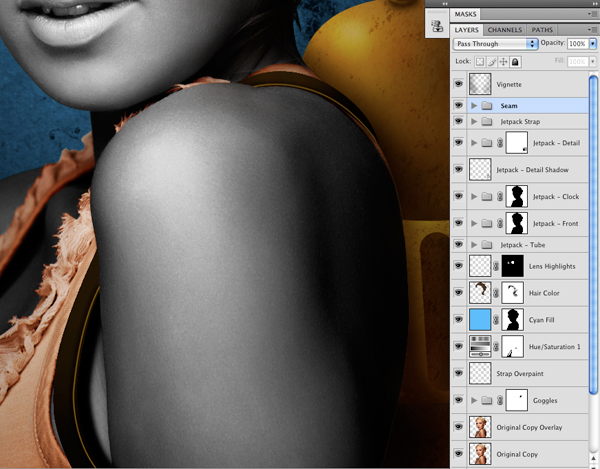The width and height of the screenshot is (600, 469).
Task: Hide the Cyan Fill layer
Action: [458, 319]
